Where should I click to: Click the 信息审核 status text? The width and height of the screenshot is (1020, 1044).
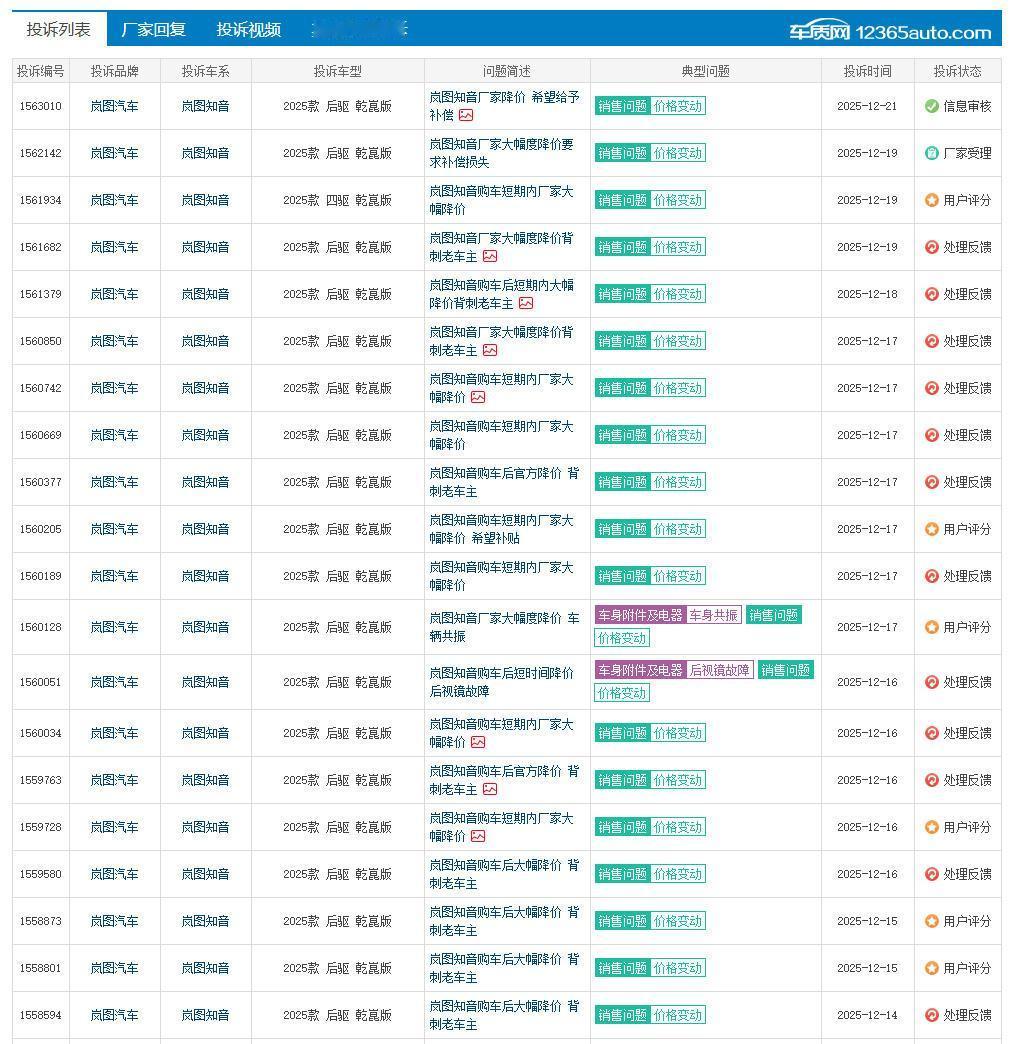[967, 106]
